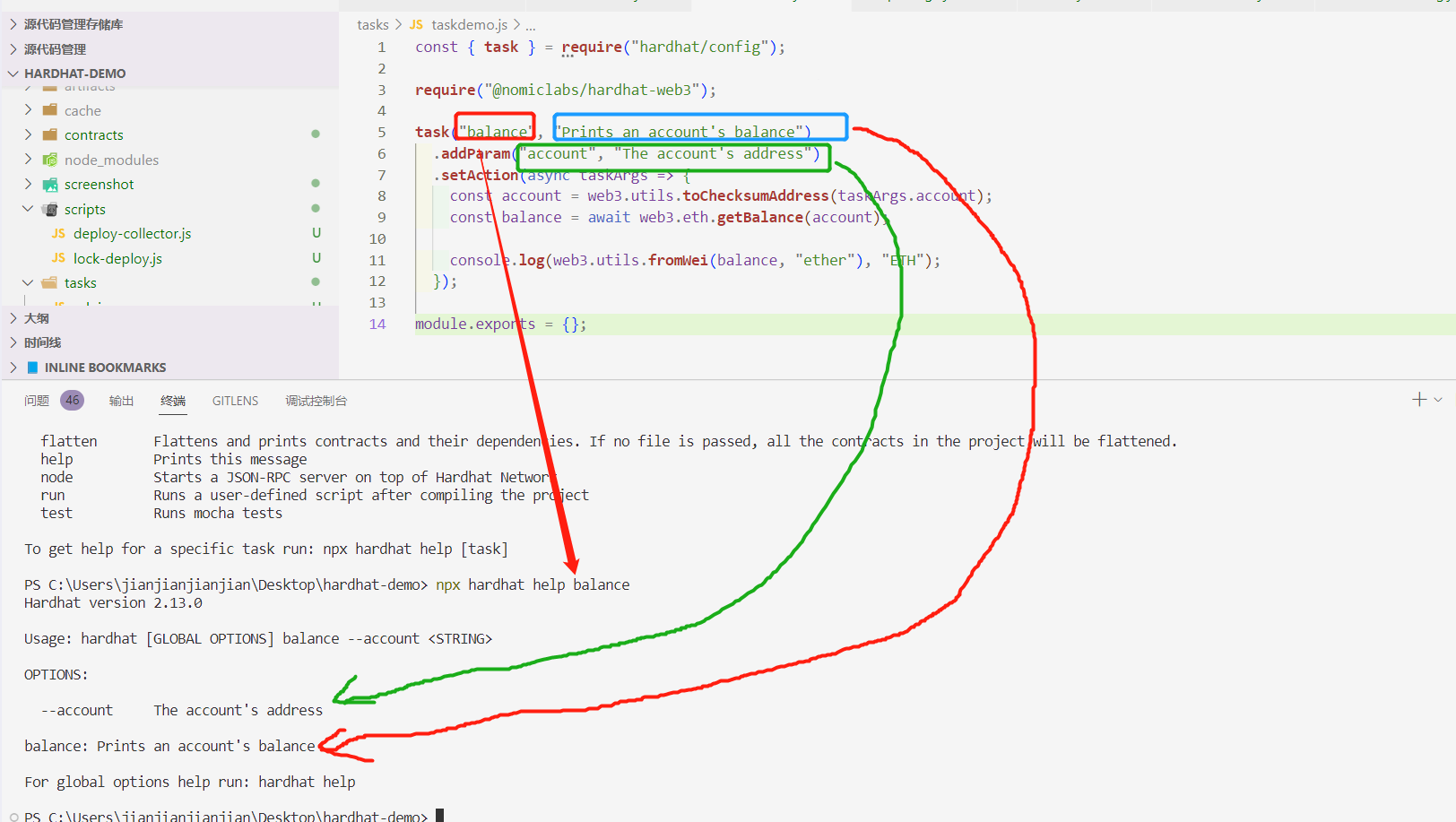Select the node_modules folder name
Screen dimensions: 1456x822
click(x=111, y=160)
